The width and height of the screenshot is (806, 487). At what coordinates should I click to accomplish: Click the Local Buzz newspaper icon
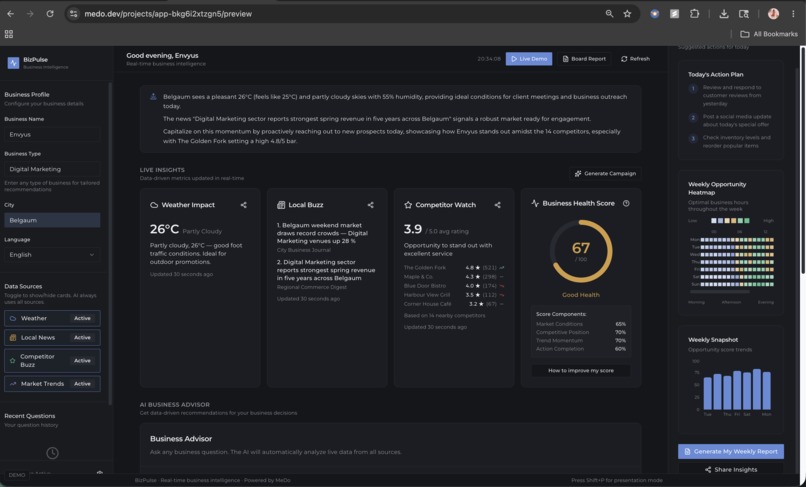tap(281, 205)
